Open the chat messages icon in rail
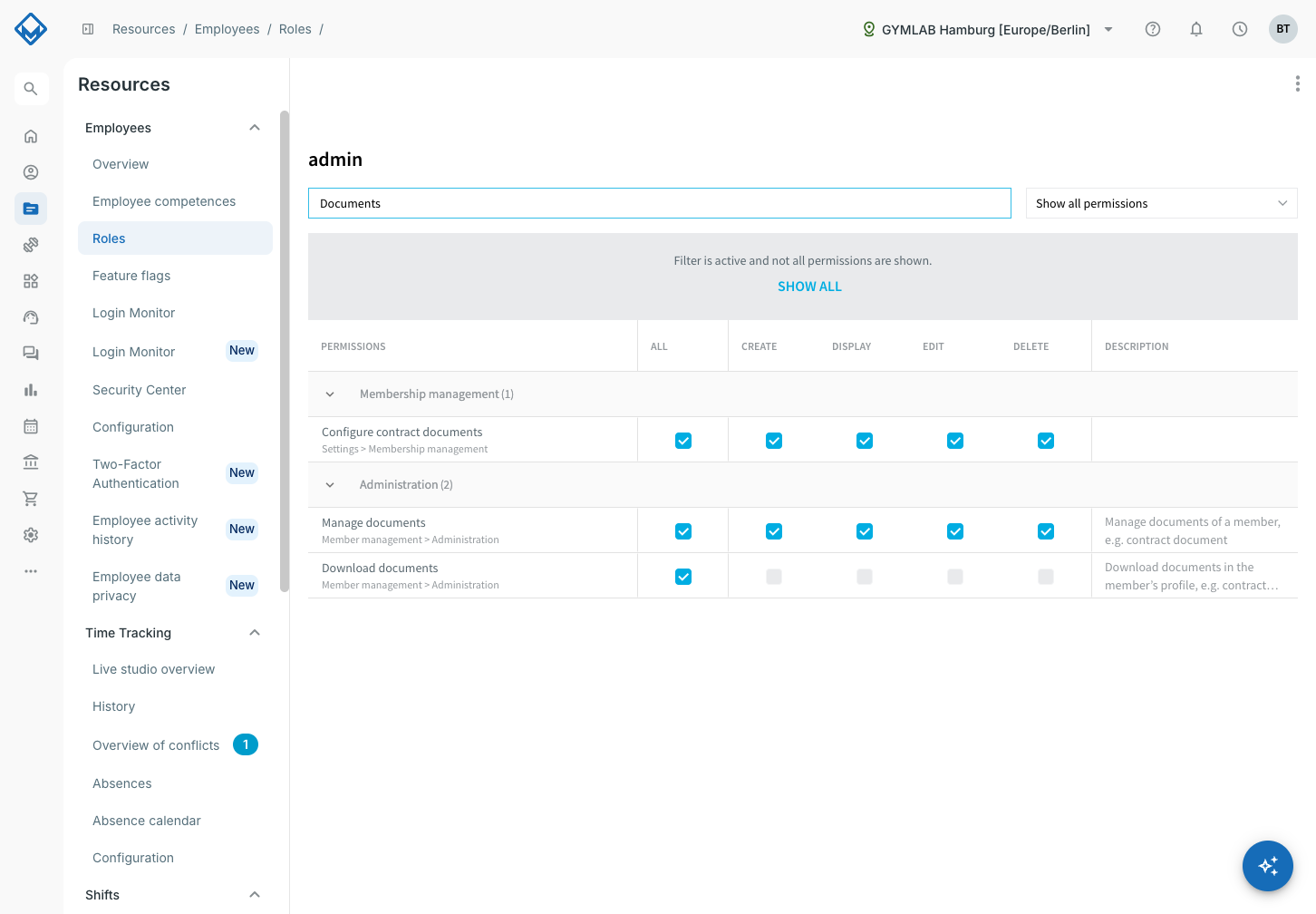The height and width of the screenshot is (914, 1316). click(31, 354)
